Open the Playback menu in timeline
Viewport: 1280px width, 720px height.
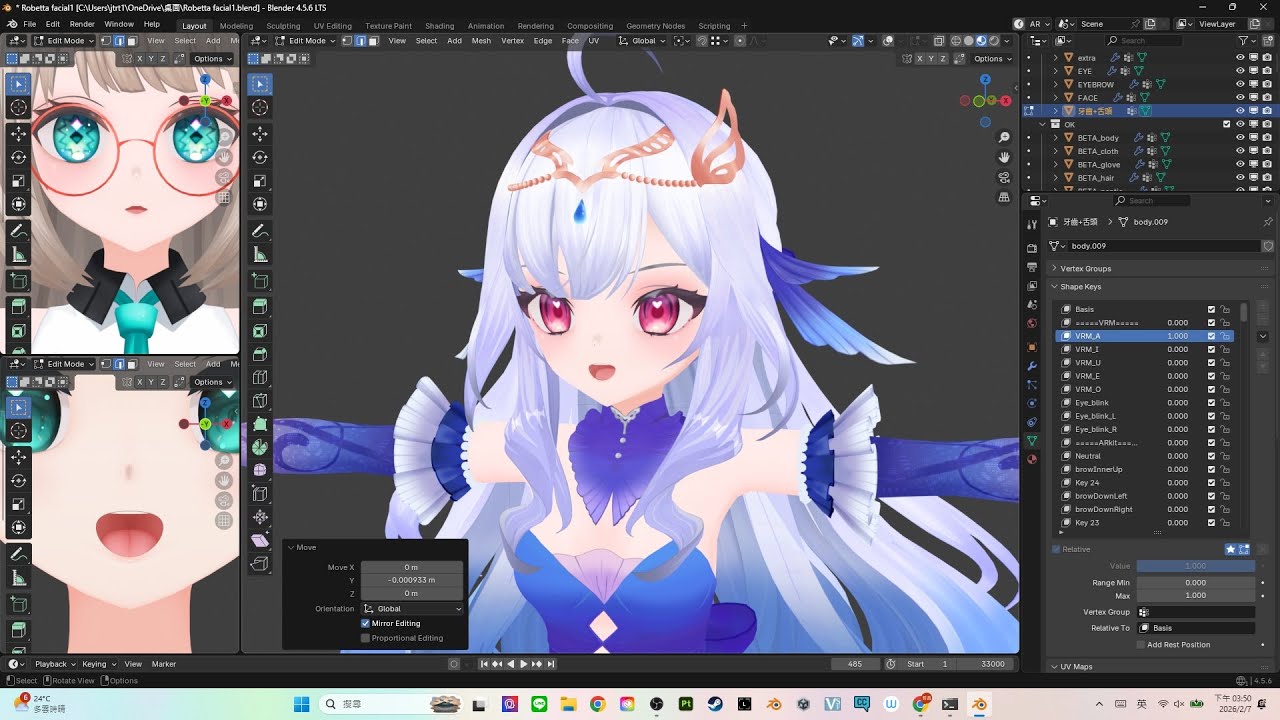55,664
